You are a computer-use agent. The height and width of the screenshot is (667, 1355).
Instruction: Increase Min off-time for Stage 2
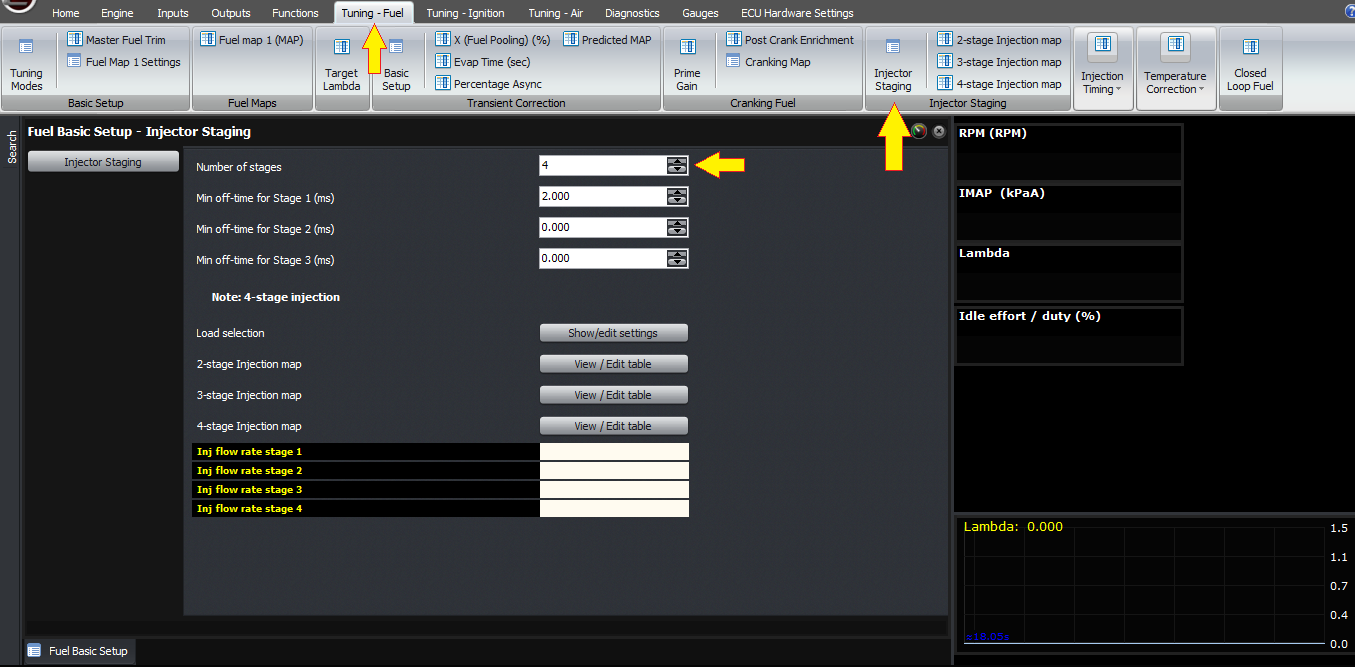678,224
